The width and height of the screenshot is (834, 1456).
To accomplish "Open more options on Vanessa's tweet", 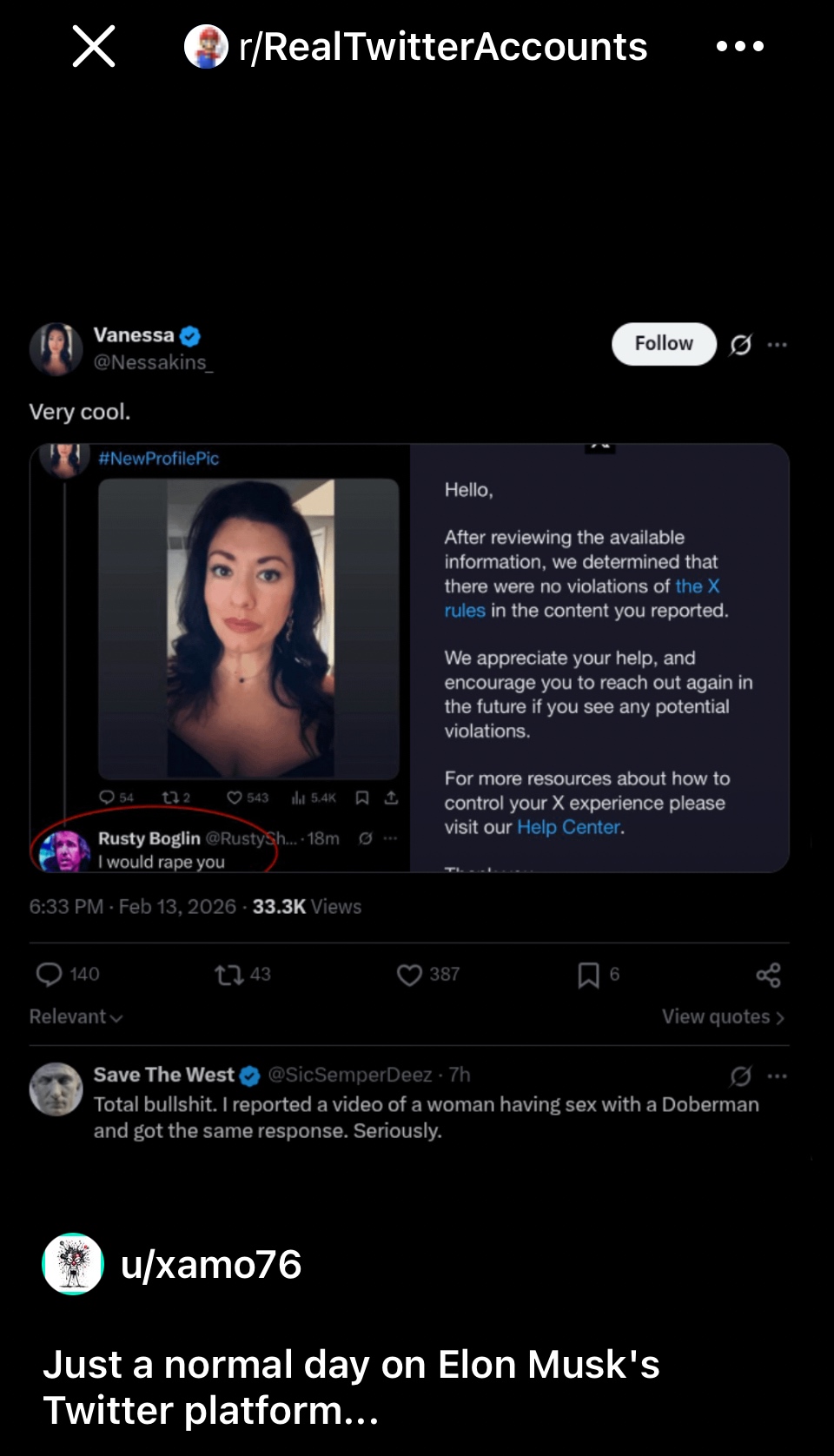I will click(x=778, y=345).
